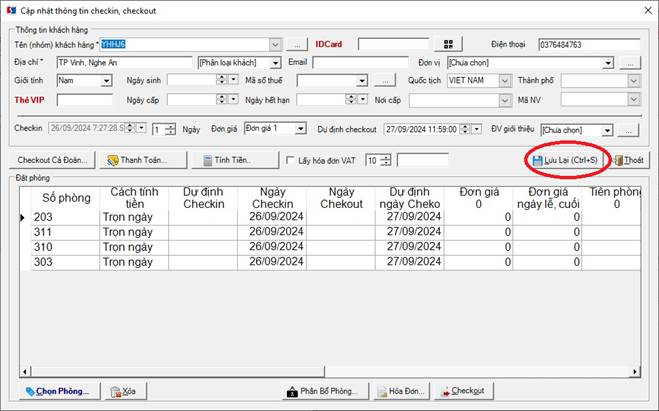The image size is (659, 411).
Task: Click the IDCard scan grid icon button
Action: [x=448, y=44]
